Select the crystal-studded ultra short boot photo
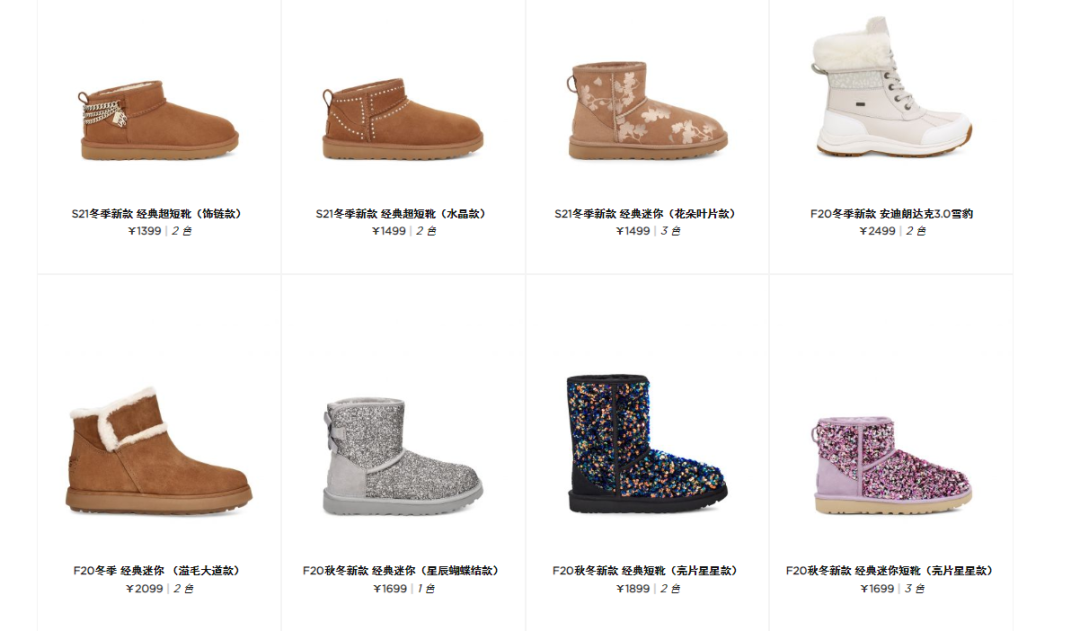Image resolution: width=1080 pixels, height=631 pixels. click(403, 119)
